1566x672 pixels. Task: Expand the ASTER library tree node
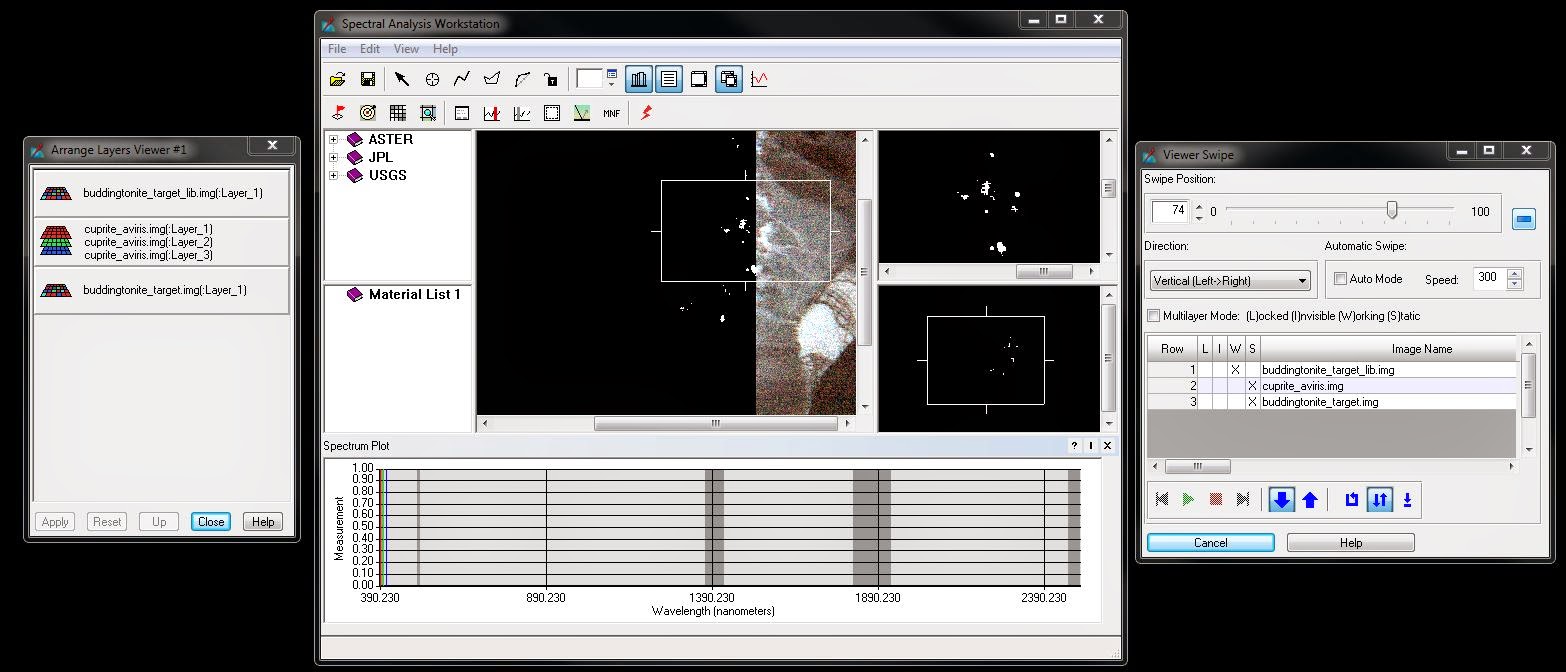333,140
